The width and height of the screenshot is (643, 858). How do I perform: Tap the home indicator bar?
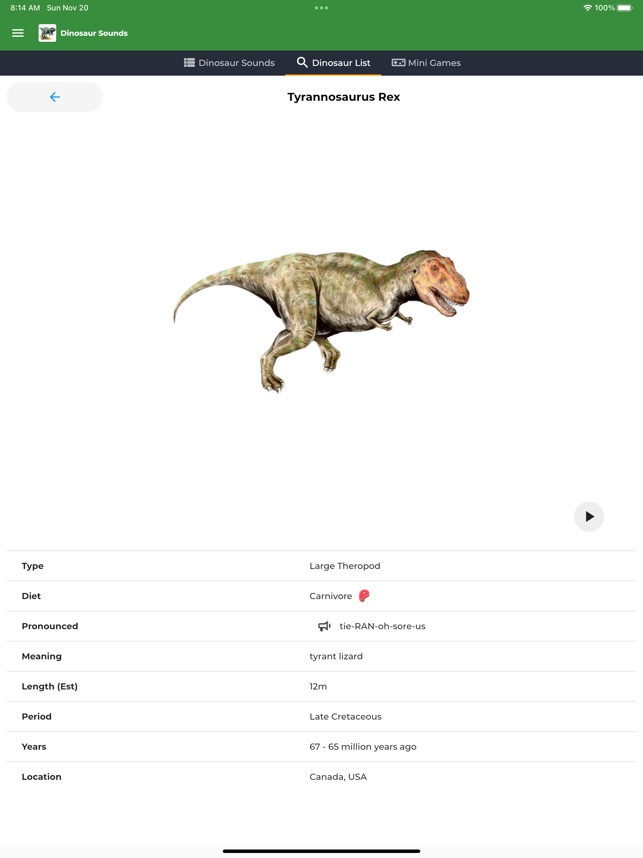321,851
